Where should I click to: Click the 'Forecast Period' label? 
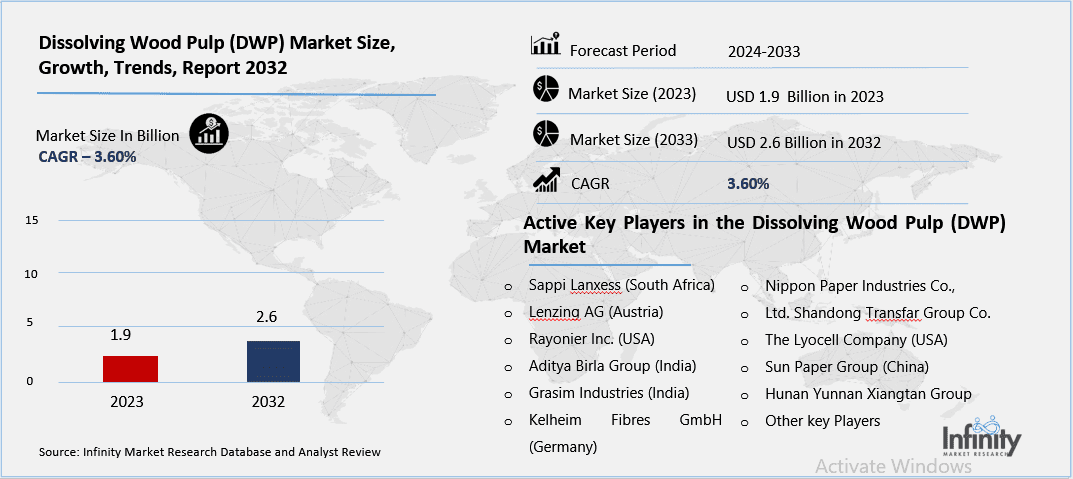coord(623,51)
